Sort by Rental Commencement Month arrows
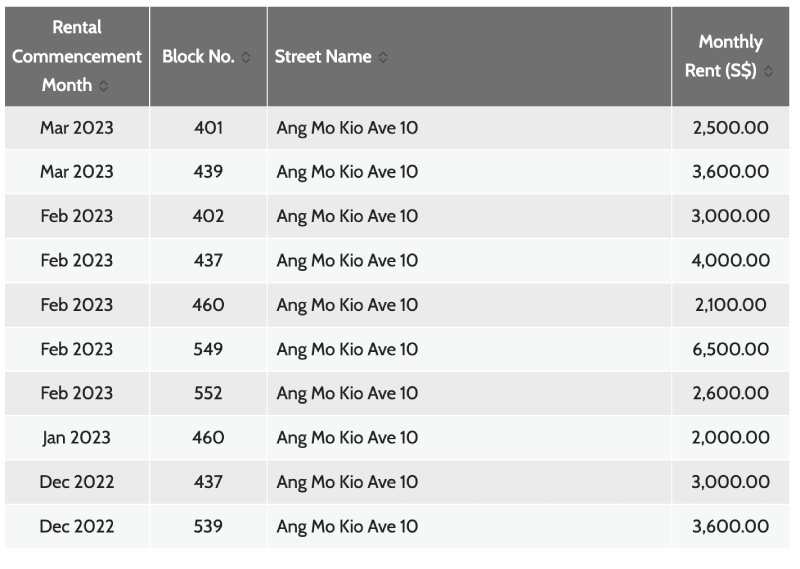The height and width of the screenshot is (569, 800). coord(104,86)
